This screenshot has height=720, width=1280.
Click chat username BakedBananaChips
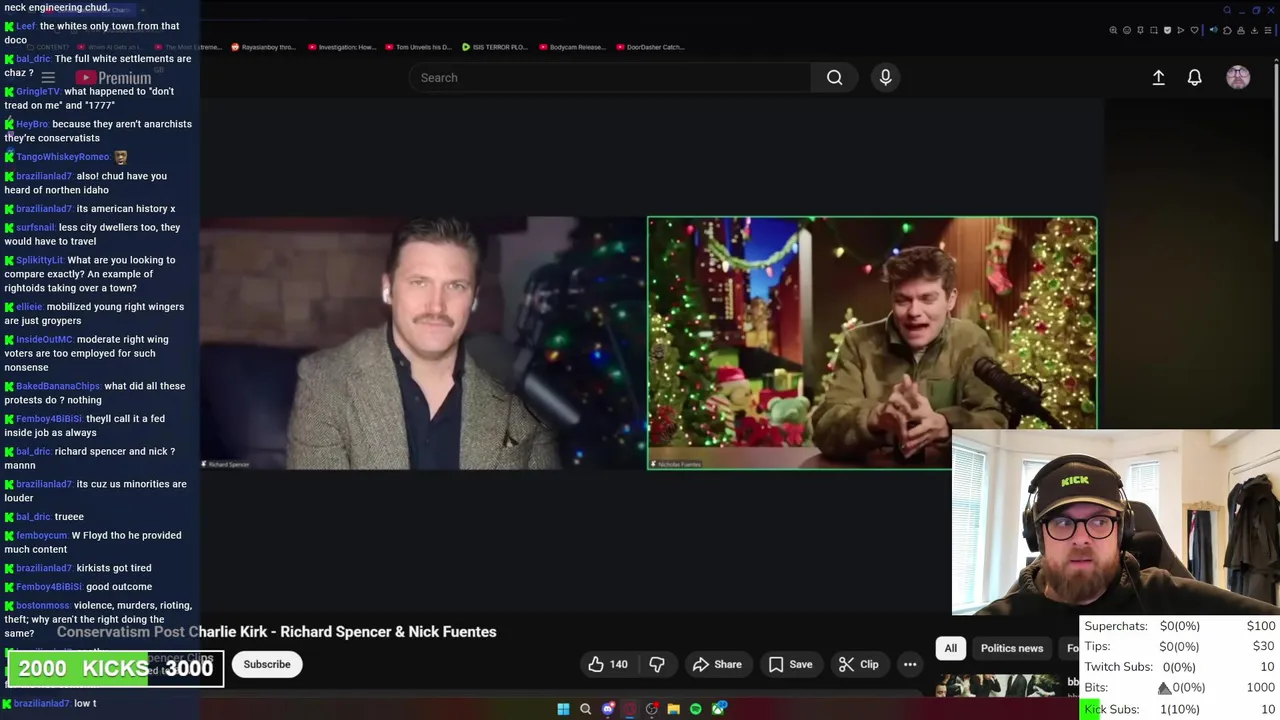point(58,386)
